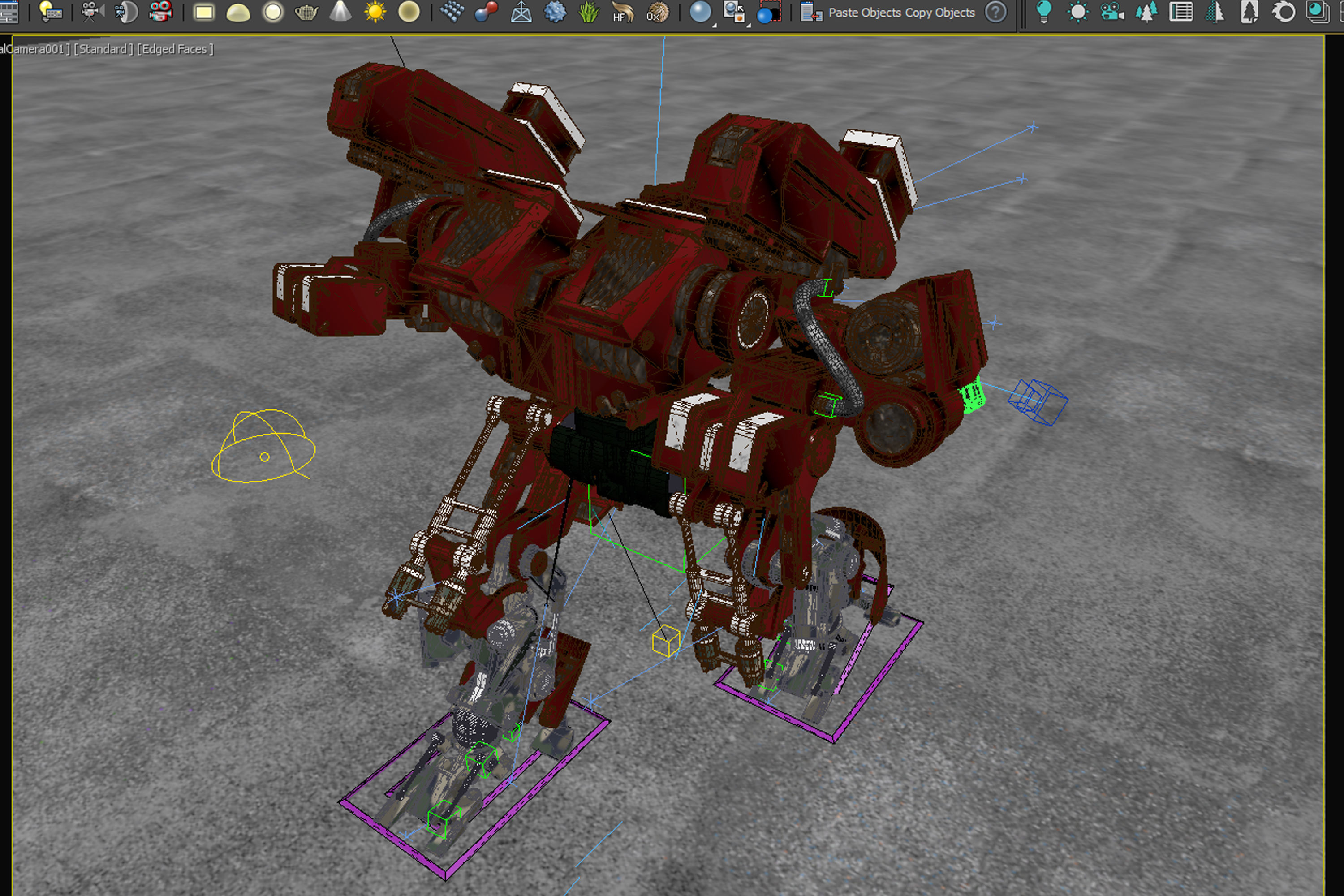Click the dotted pine tree icon
The height and width of the screenshot is (896, 1344).
(1215, 12)
